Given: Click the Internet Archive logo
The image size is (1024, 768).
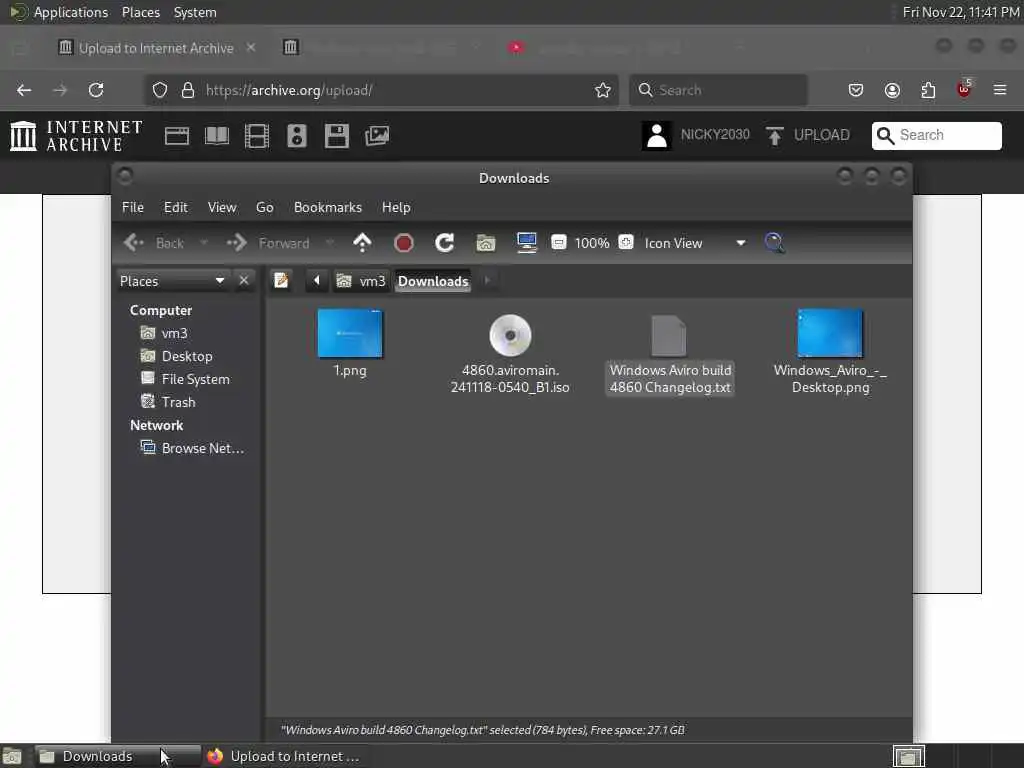Looking at the screenshot, I should click(76, 136).
